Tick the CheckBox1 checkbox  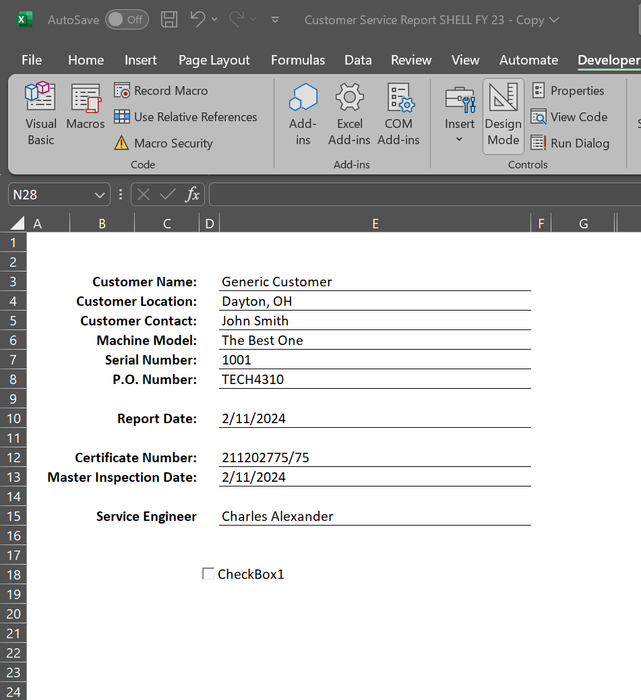tap(208, 574)
